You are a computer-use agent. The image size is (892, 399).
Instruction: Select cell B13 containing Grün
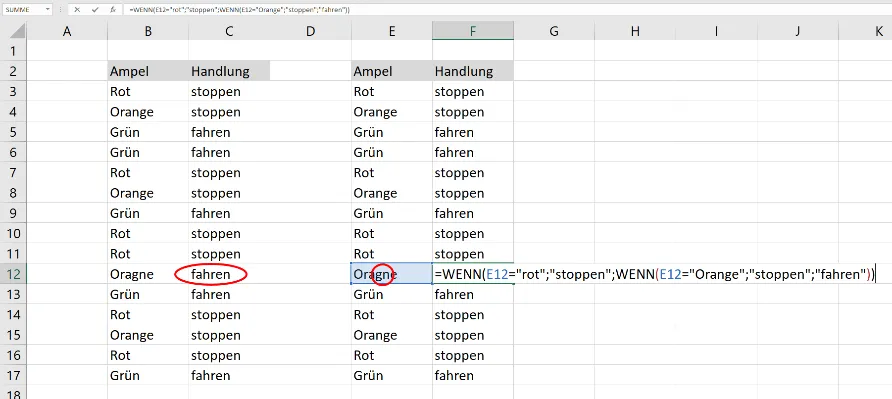coord(148,295)
